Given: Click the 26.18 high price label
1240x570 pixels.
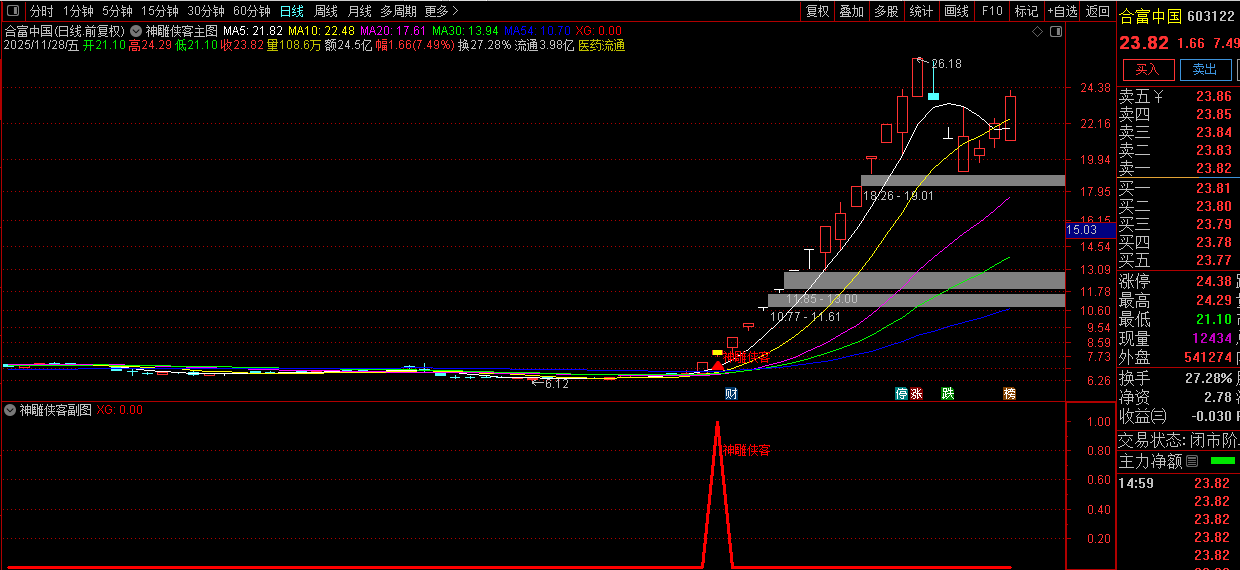Looking at the screenshot, I should 946,63.
